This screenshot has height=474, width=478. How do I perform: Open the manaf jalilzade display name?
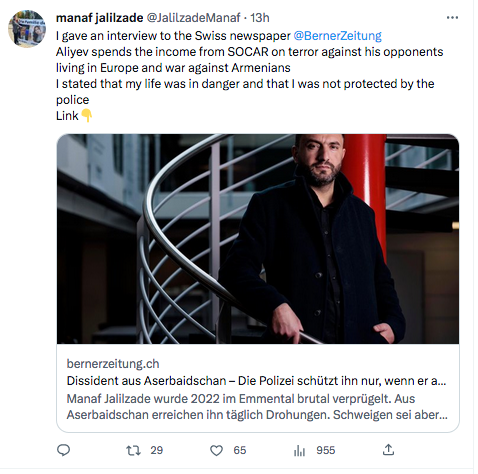coord(99,18)
